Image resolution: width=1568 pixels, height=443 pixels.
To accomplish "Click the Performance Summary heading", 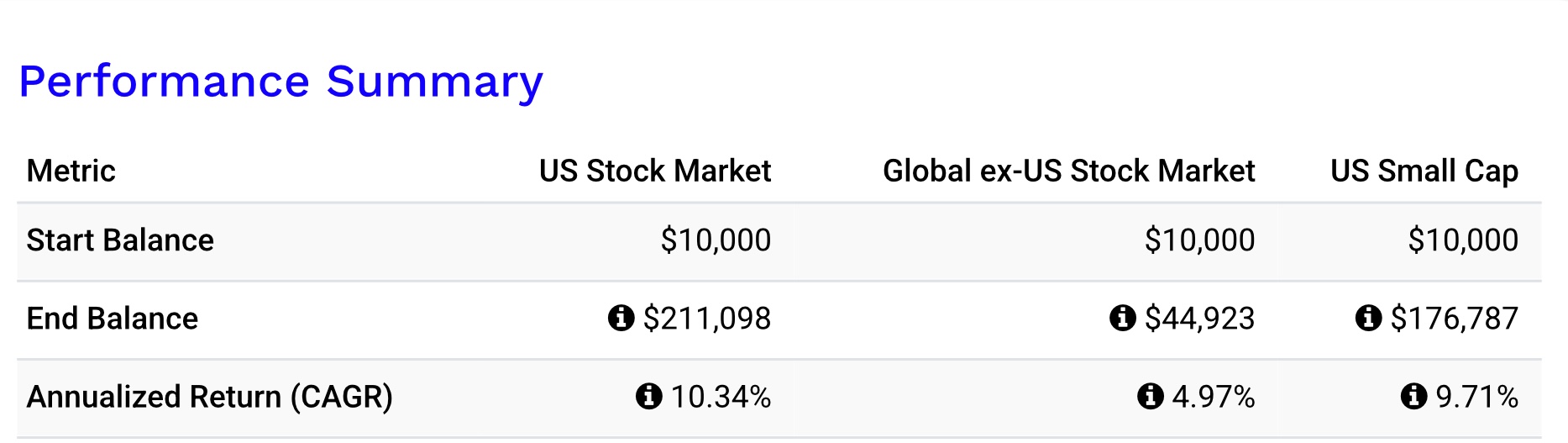I will [x=281, y=82].
